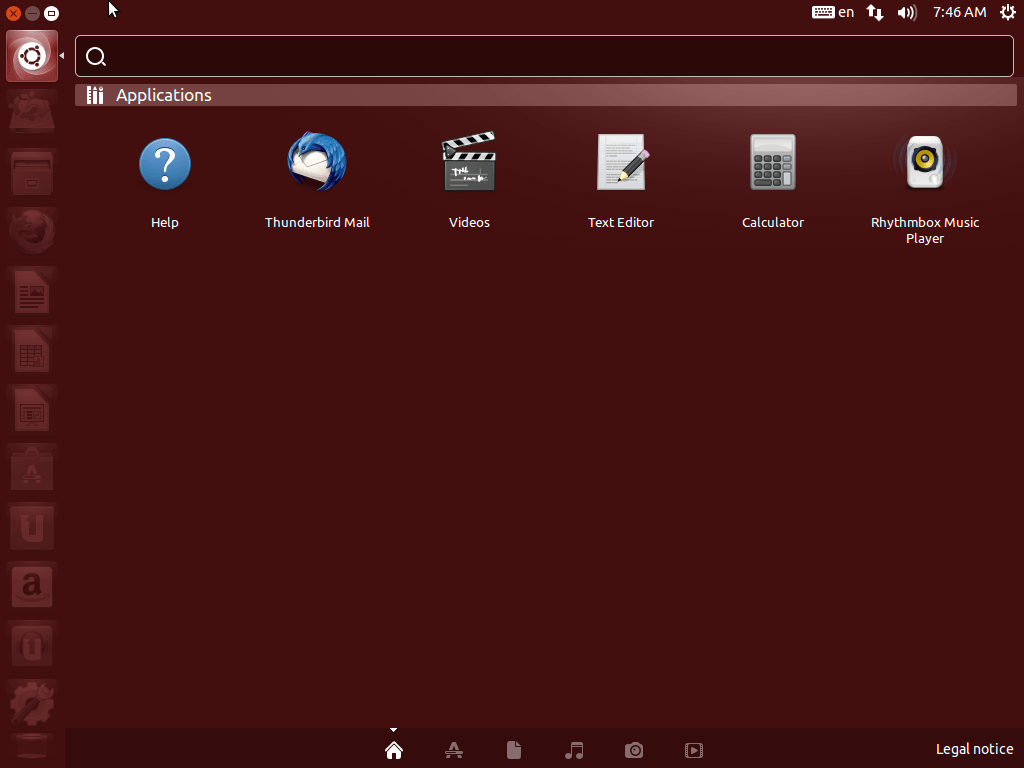Image resolution: width=1024 pixels, height=768 pixels.
Task: Open the sound volume indicator
Action: pyautogui.click(x=907, y=12)
